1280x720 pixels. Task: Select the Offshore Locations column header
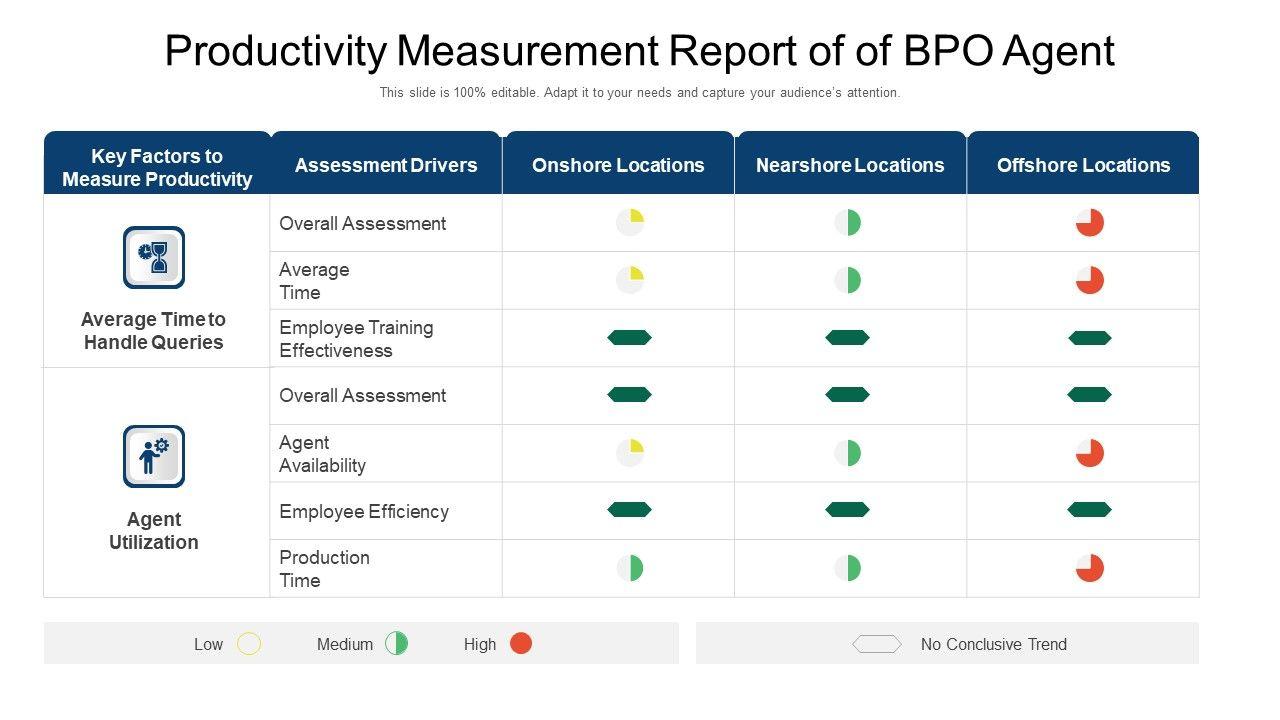coord(1083,165)
